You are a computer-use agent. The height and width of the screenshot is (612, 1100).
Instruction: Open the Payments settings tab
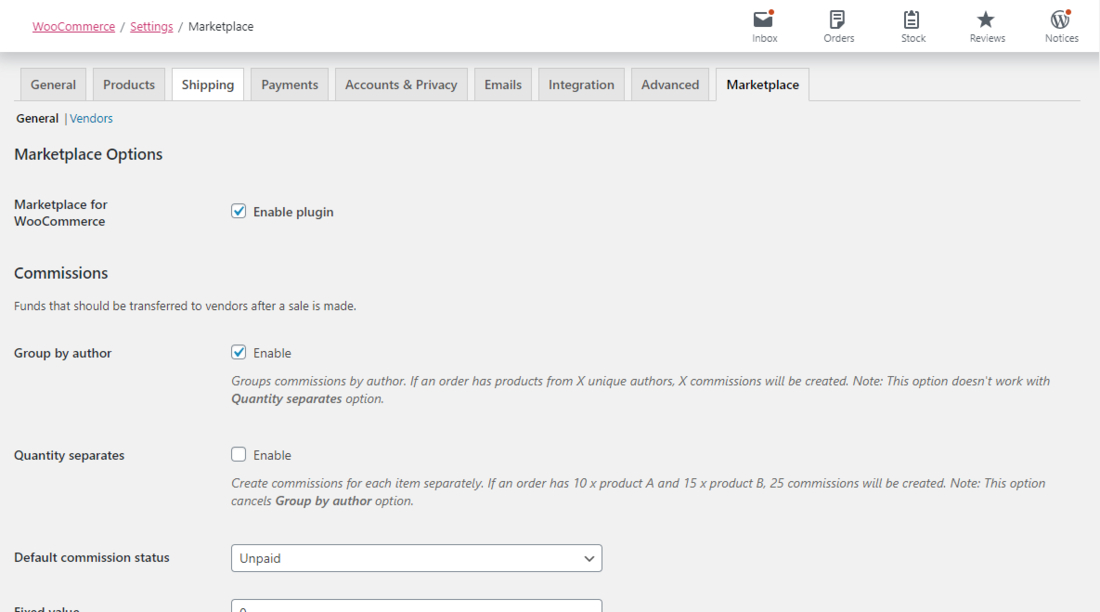[x=290, y=85]
